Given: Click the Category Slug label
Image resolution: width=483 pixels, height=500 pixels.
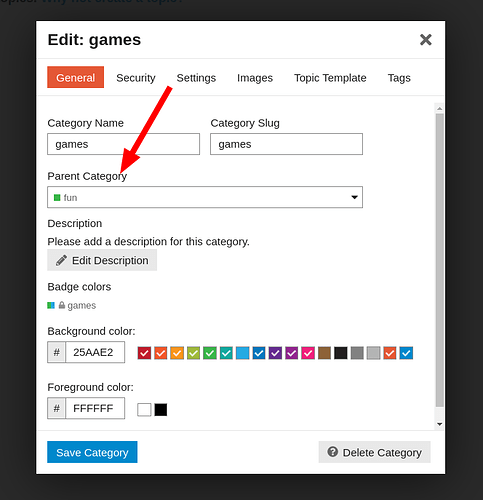Looking at the screenshot, I should [245, 123].
